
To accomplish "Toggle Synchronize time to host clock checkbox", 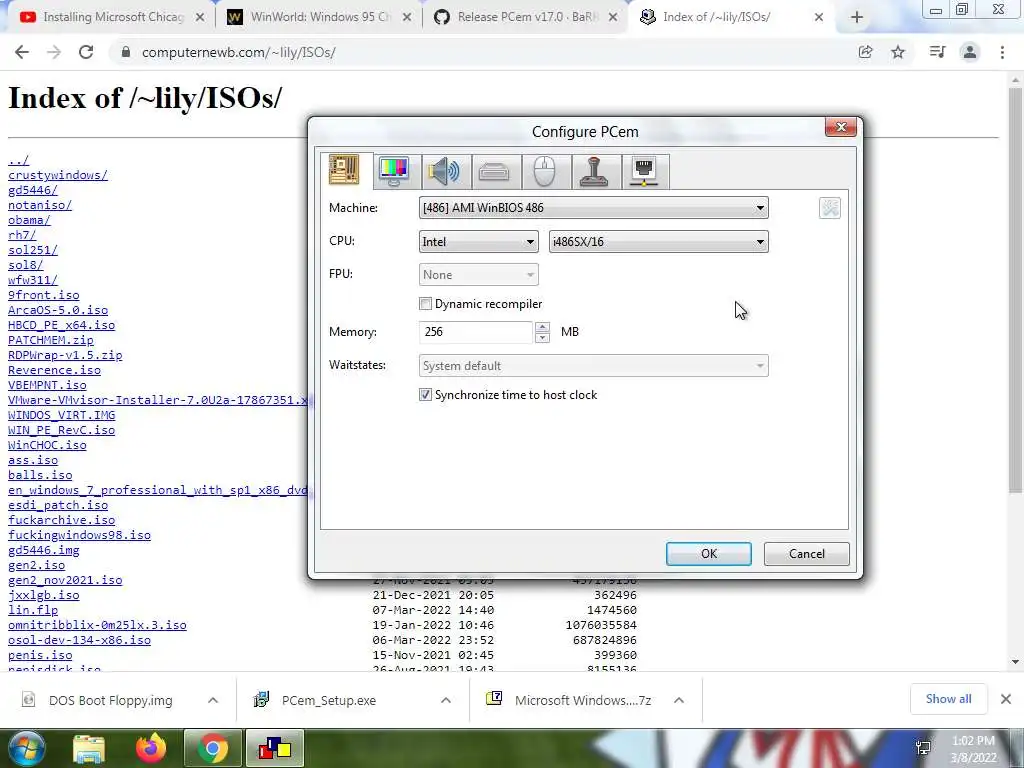I will 425,394.
